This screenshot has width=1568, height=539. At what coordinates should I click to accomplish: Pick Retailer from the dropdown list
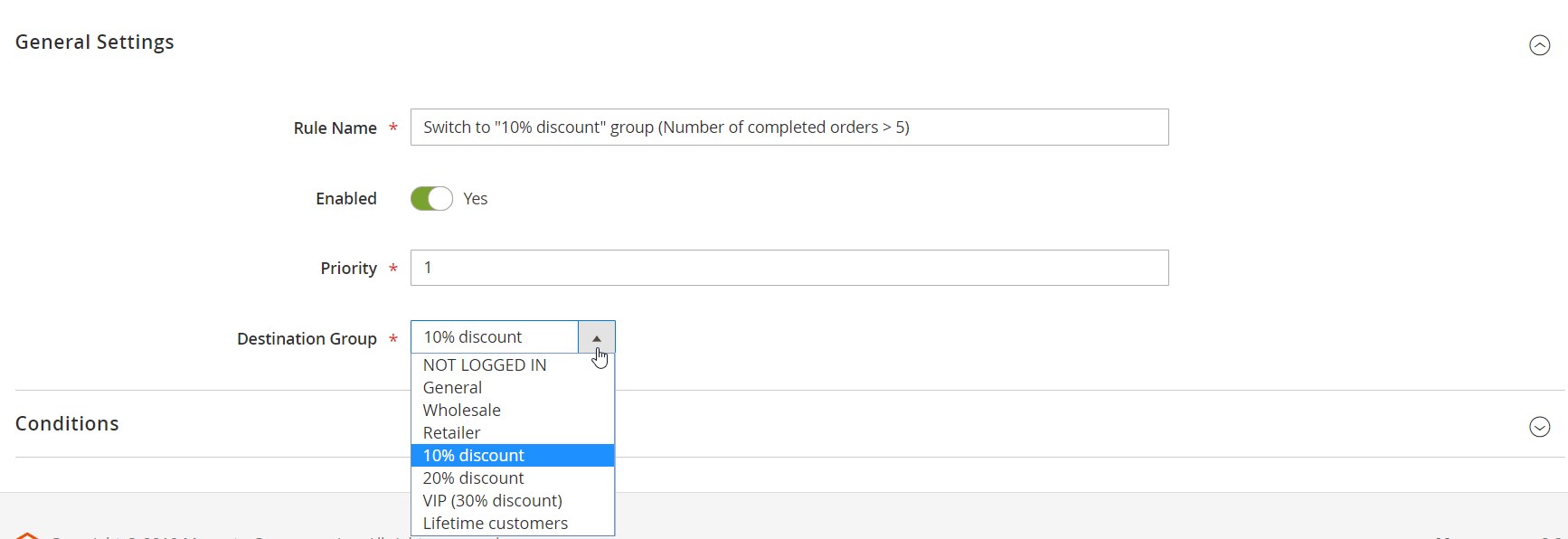pyautogui.click(x=451, y=433)
